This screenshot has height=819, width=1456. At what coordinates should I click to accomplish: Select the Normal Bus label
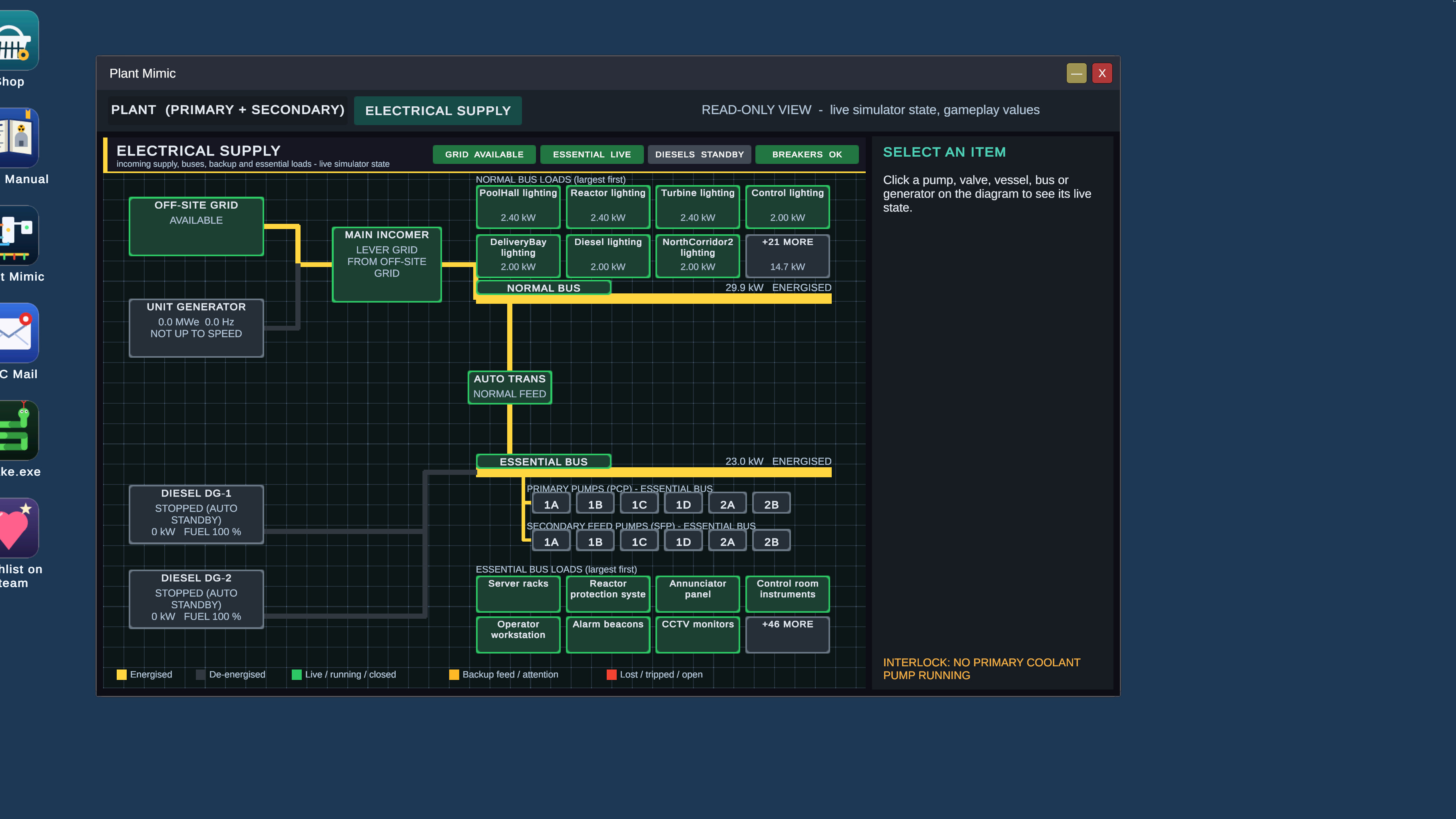[543, 288]
